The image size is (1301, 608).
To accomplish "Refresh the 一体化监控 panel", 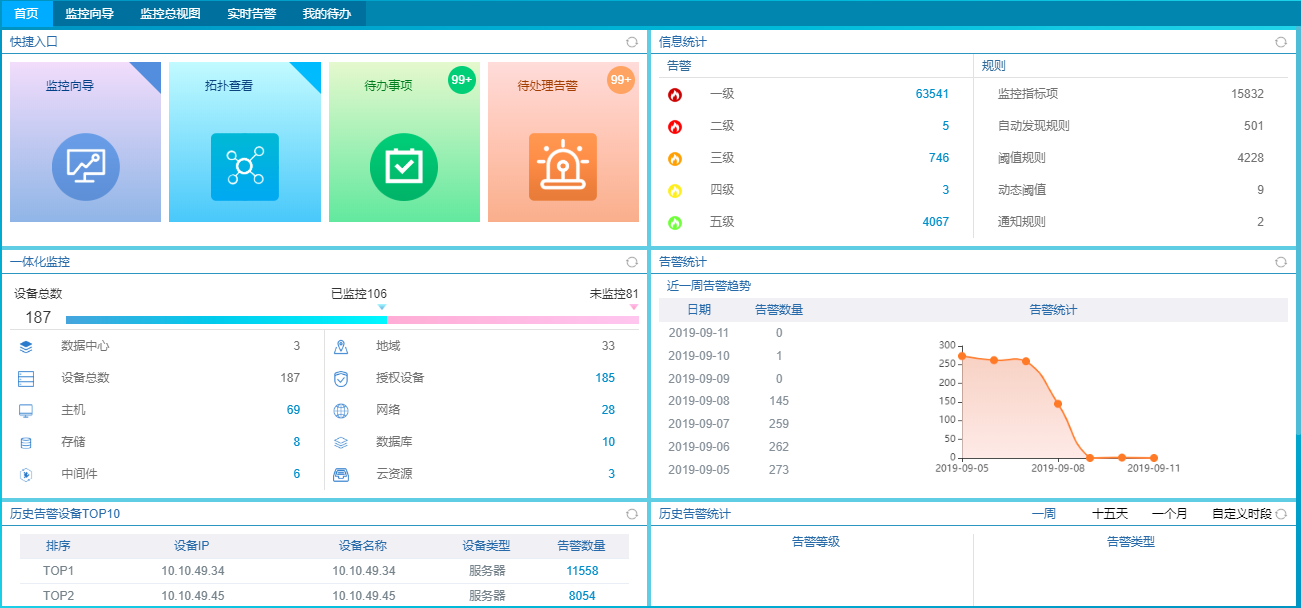I will [631, 262].
